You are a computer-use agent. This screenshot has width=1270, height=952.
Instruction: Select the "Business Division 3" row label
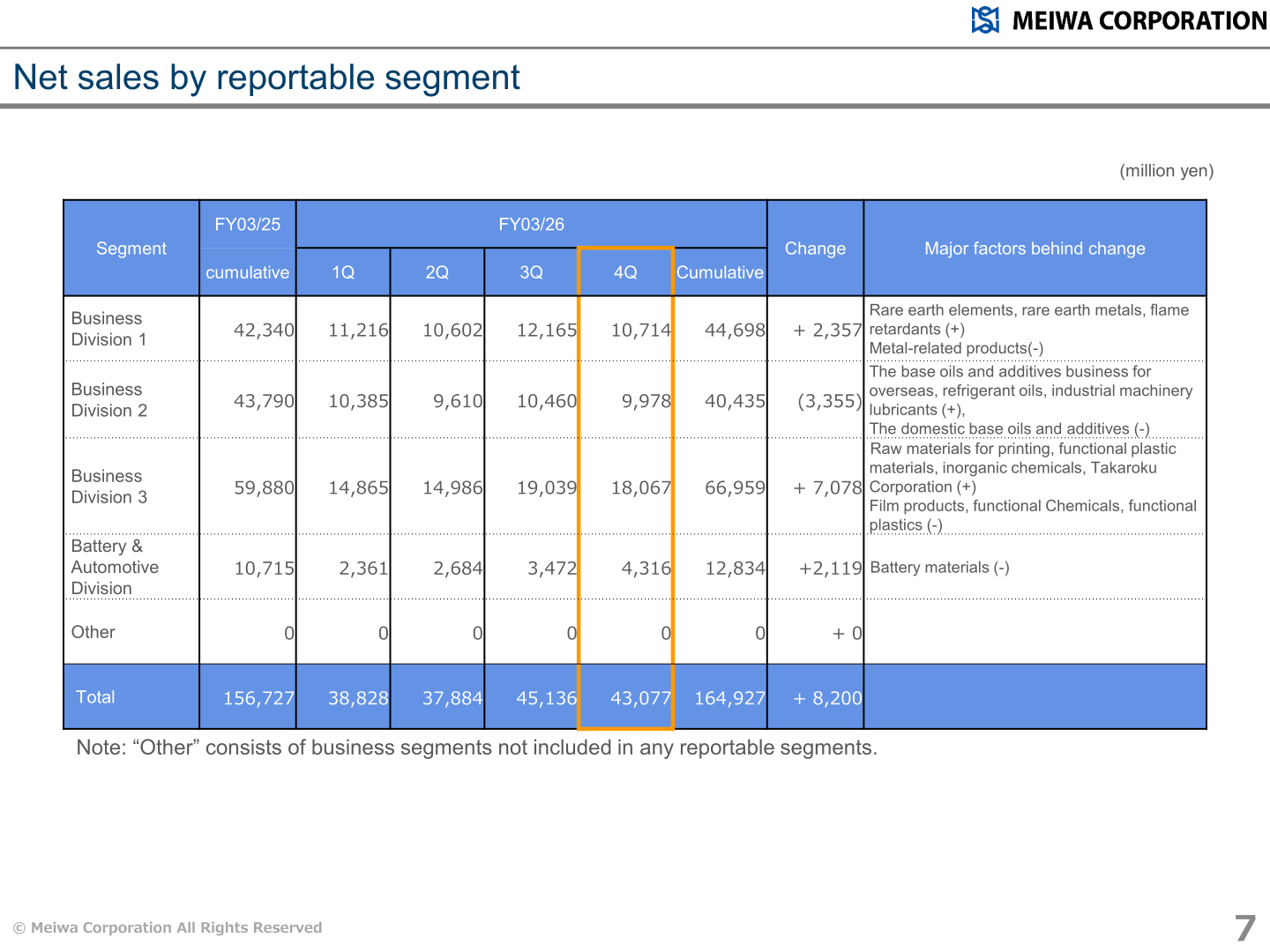coord(109,487)
